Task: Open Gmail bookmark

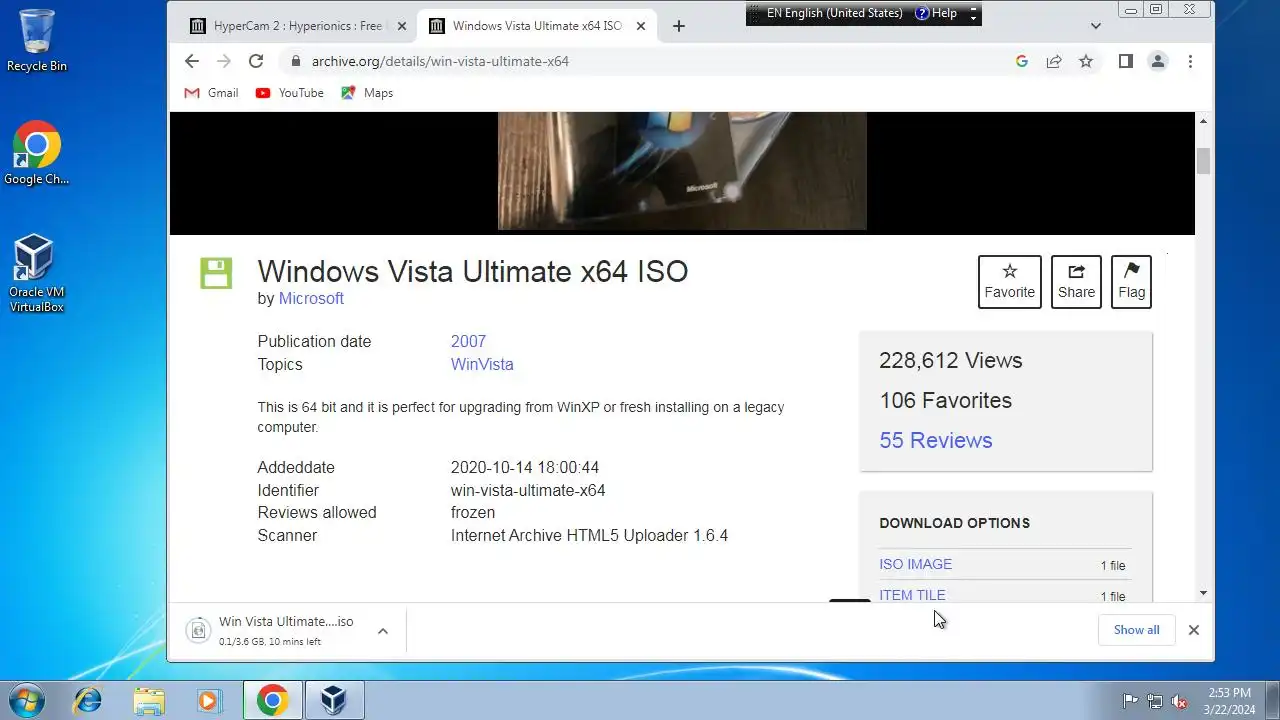Action: click(211, 93)
